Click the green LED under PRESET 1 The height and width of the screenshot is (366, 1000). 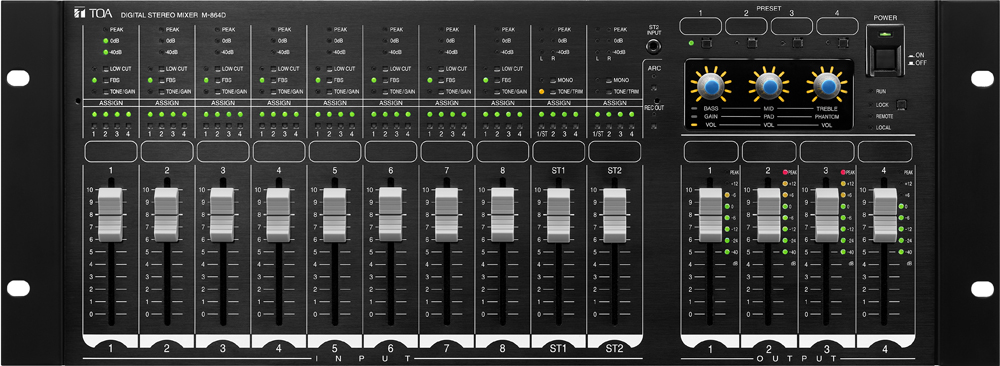[691, 43]
